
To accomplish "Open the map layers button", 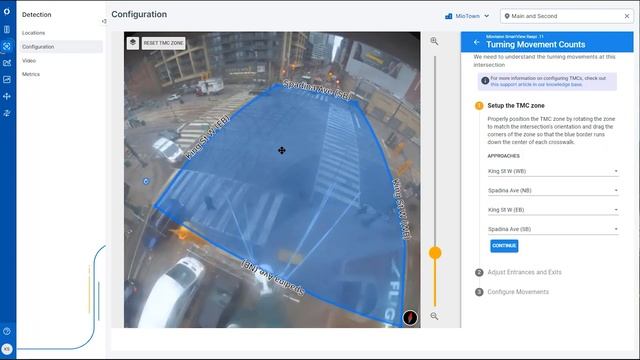I will tap(133, 43).
